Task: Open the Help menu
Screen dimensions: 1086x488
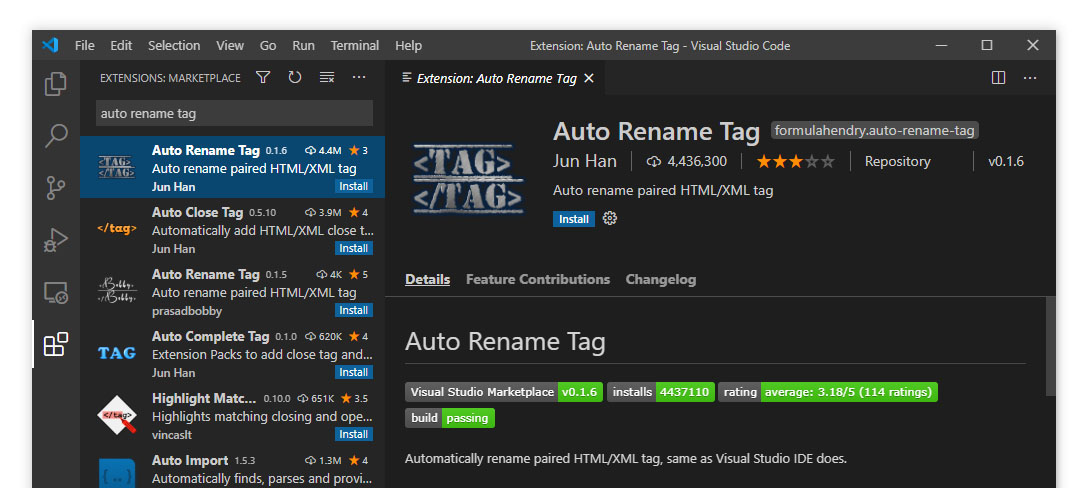Action: click(x=409, y=46)
